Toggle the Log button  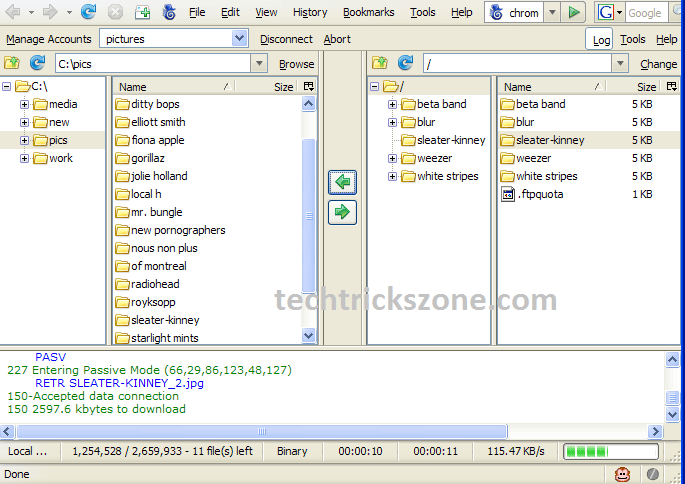(601, 40)
